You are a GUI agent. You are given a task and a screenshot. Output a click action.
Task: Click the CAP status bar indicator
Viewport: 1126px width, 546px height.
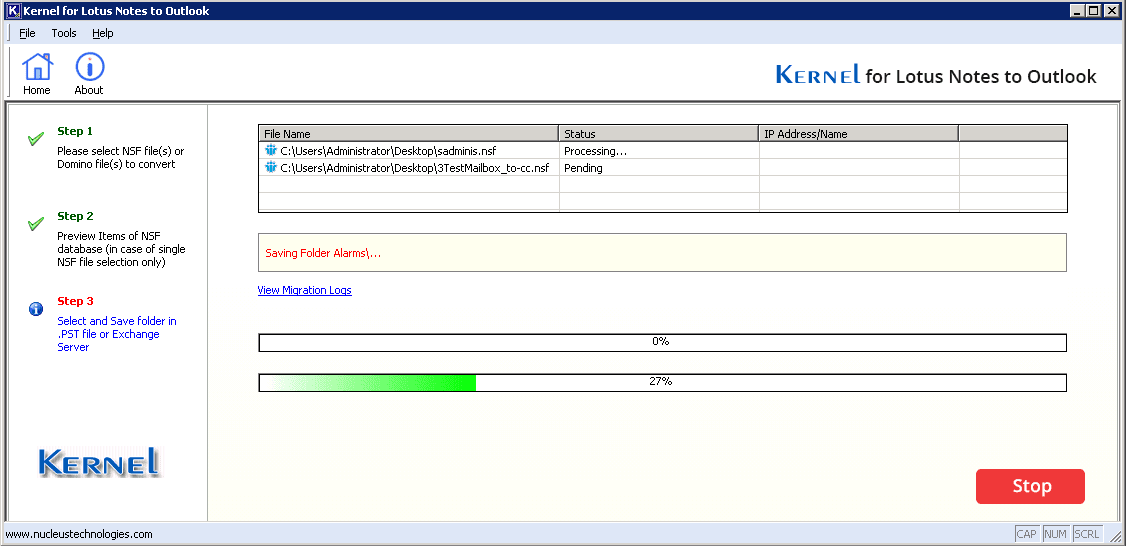tap(1027, 534)
